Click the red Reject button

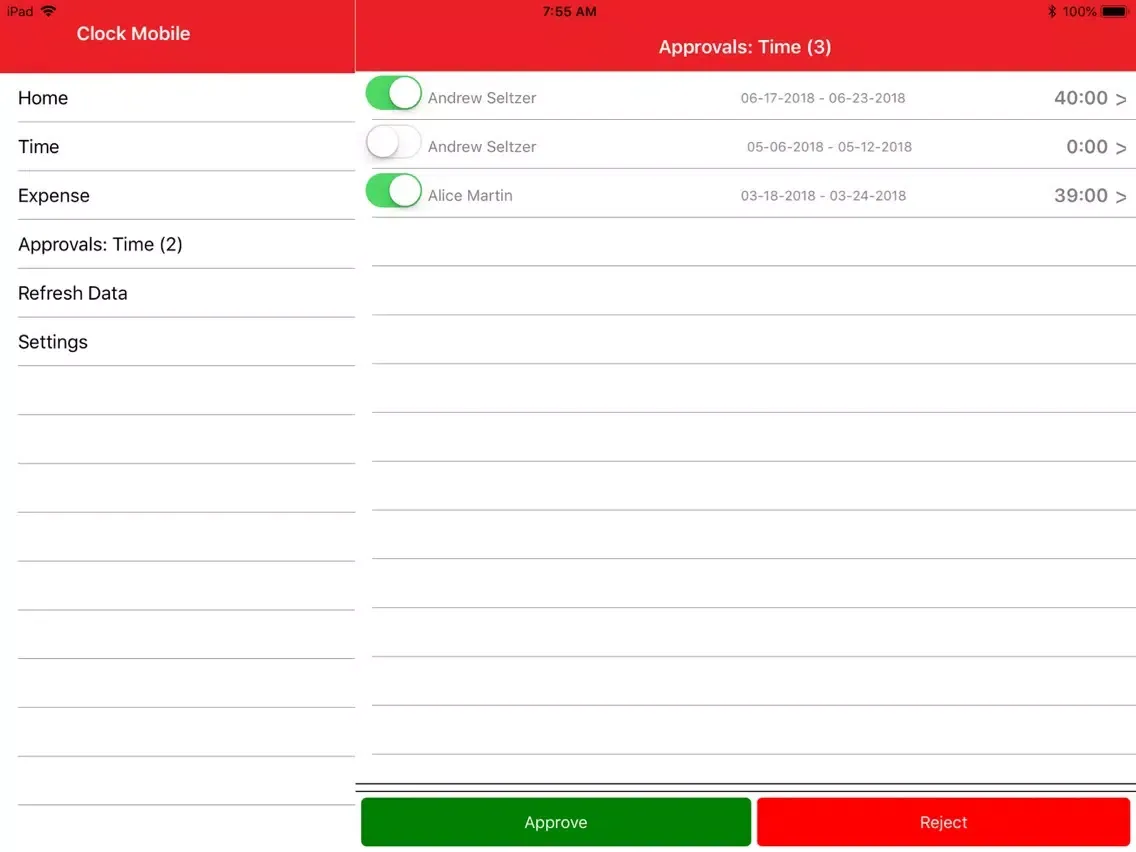pos(943,822)
